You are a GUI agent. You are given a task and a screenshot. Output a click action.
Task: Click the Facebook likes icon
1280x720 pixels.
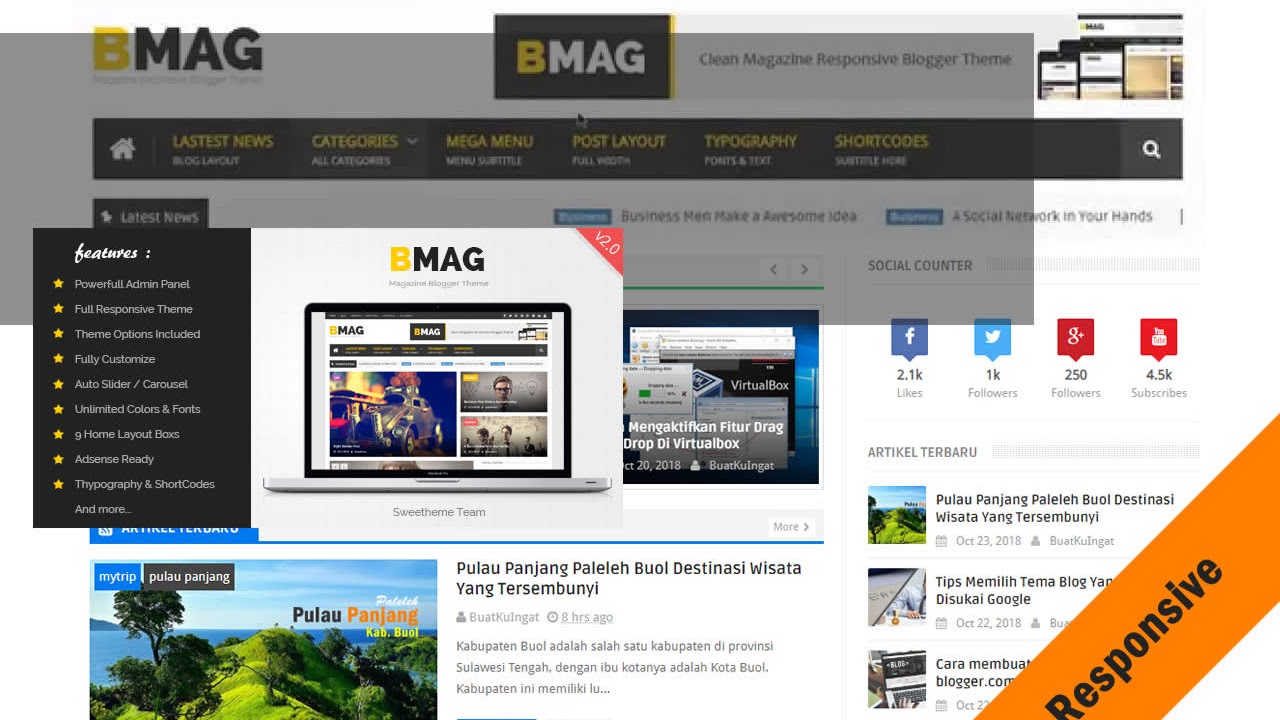pos(909,338)
